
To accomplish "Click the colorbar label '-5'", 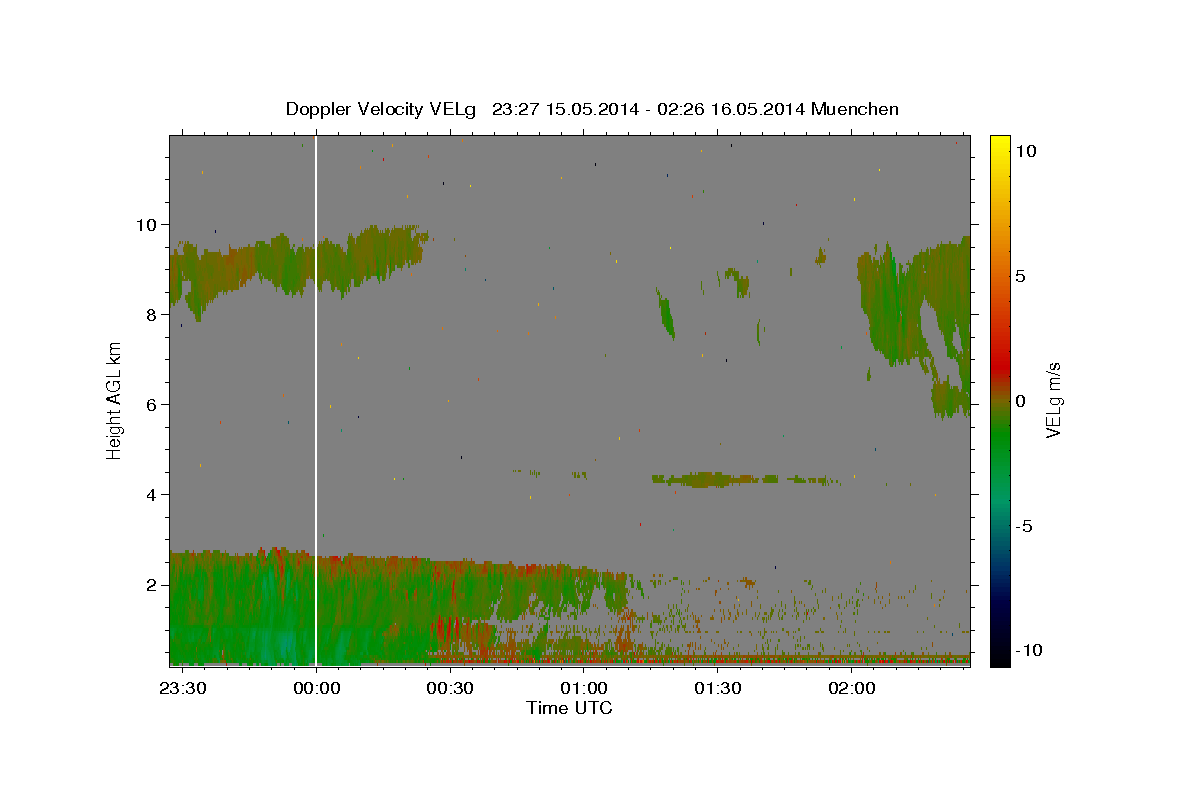I will tap(1024, 526).
